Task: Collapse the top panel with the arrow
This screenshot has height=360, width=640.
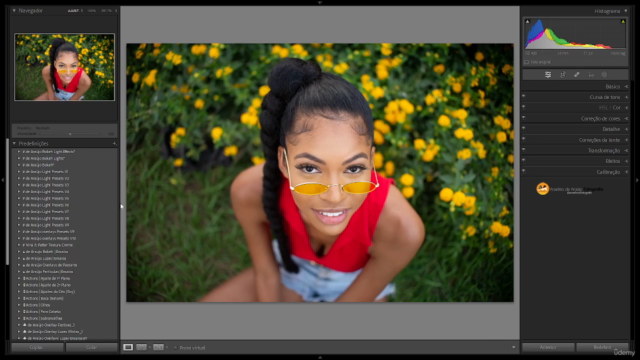Action: click(x=320, y=2)
